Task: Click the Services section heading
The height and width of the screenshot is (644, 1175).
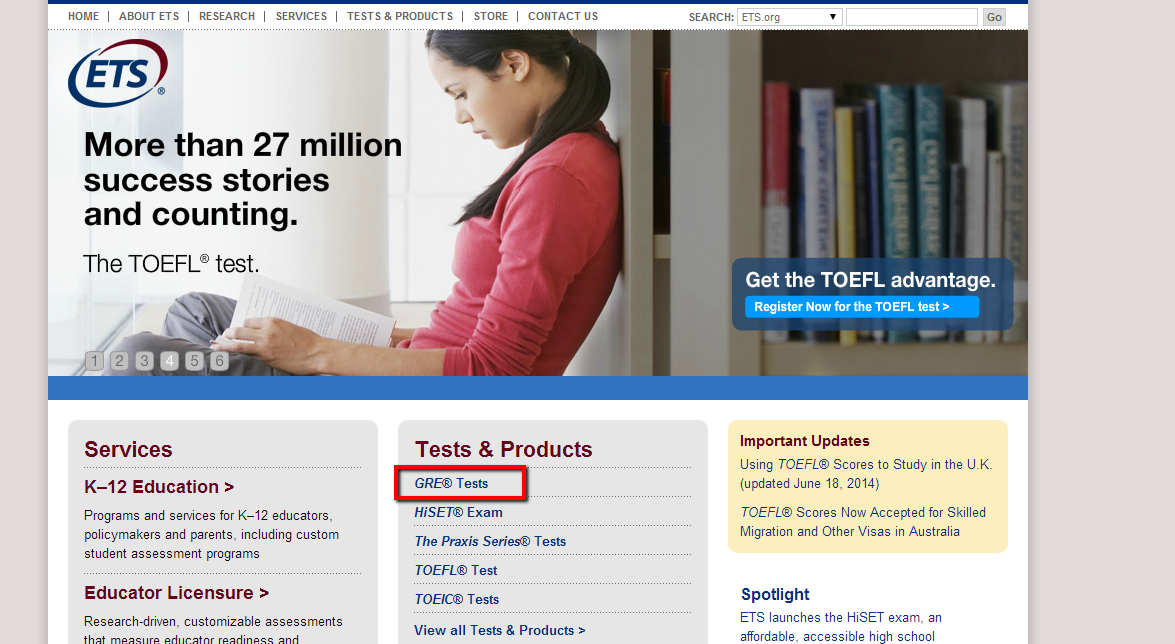Action: click(x=128, y=449)
